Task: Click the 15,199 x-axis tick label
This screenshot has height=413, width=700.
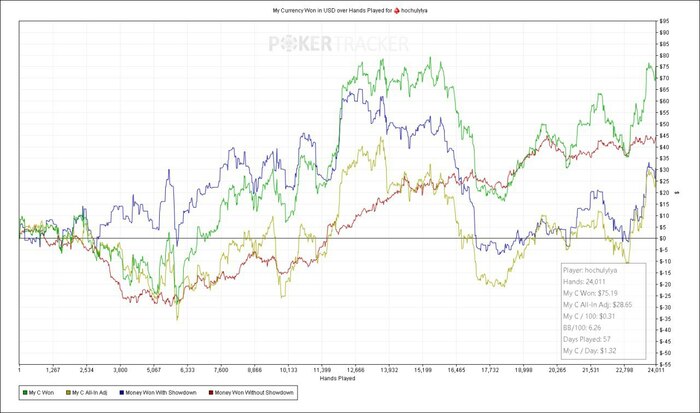Action: click(423, 370)
